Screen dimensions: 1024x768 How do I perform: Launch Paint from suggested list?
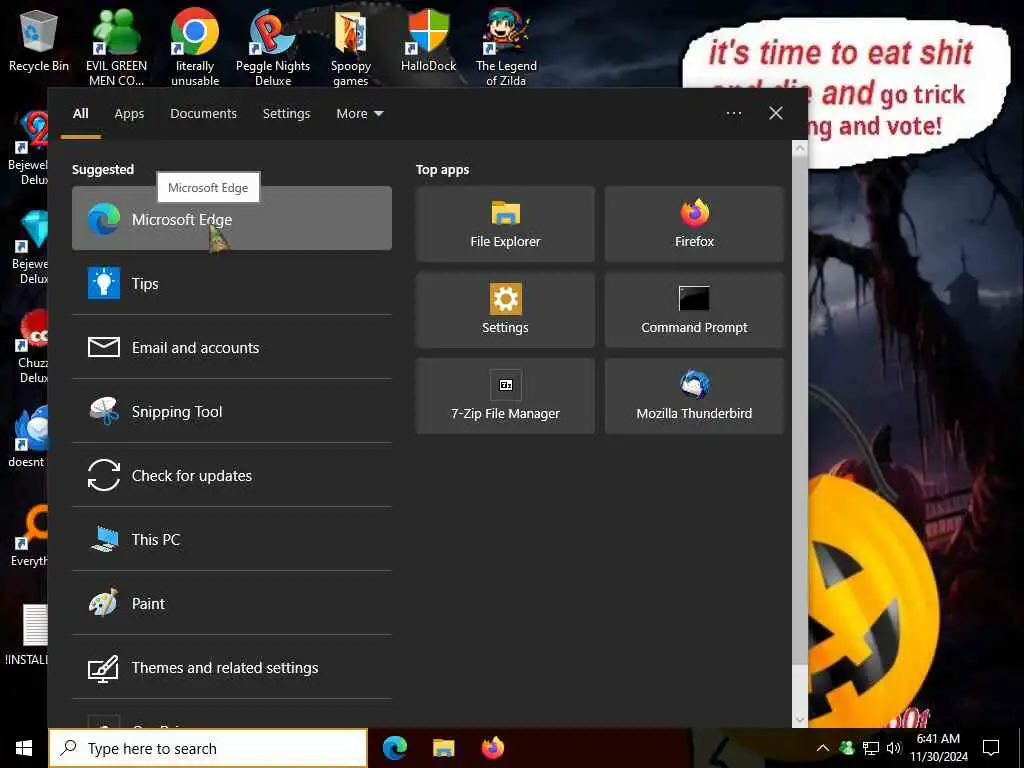point(232,603)
